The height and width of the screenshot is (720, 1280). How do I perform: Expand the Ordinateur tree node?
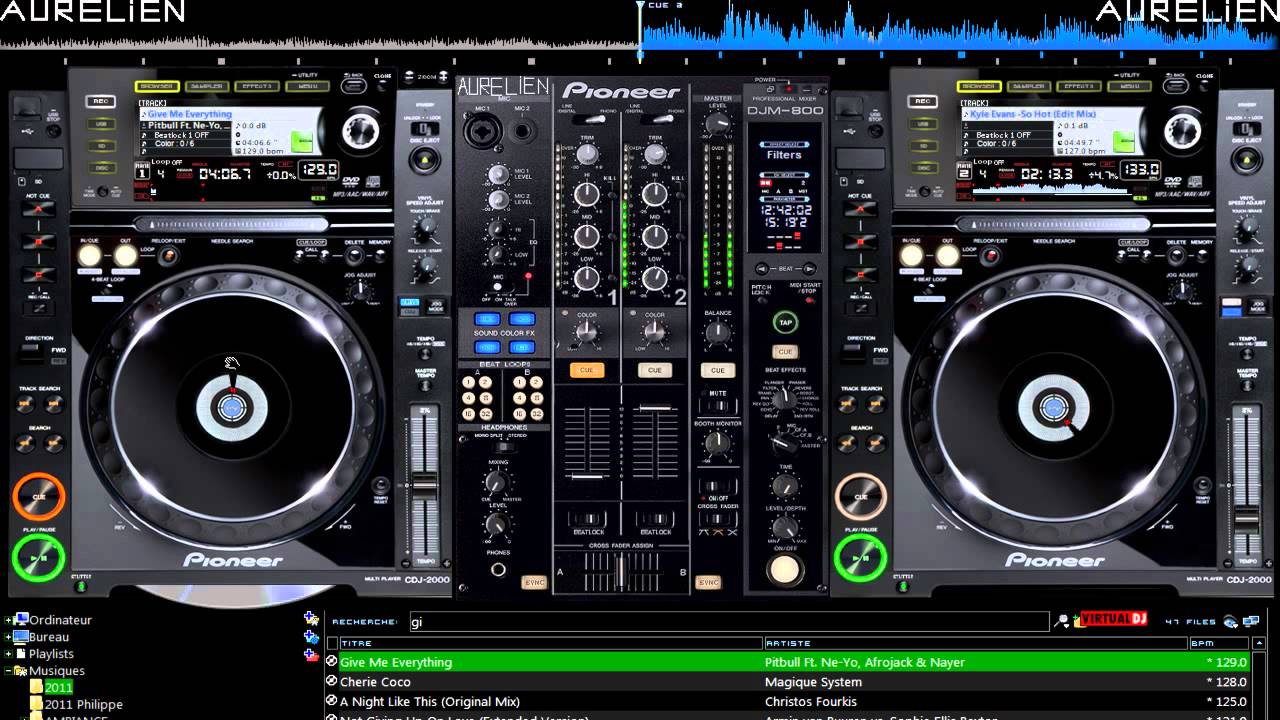pos(8,620)
